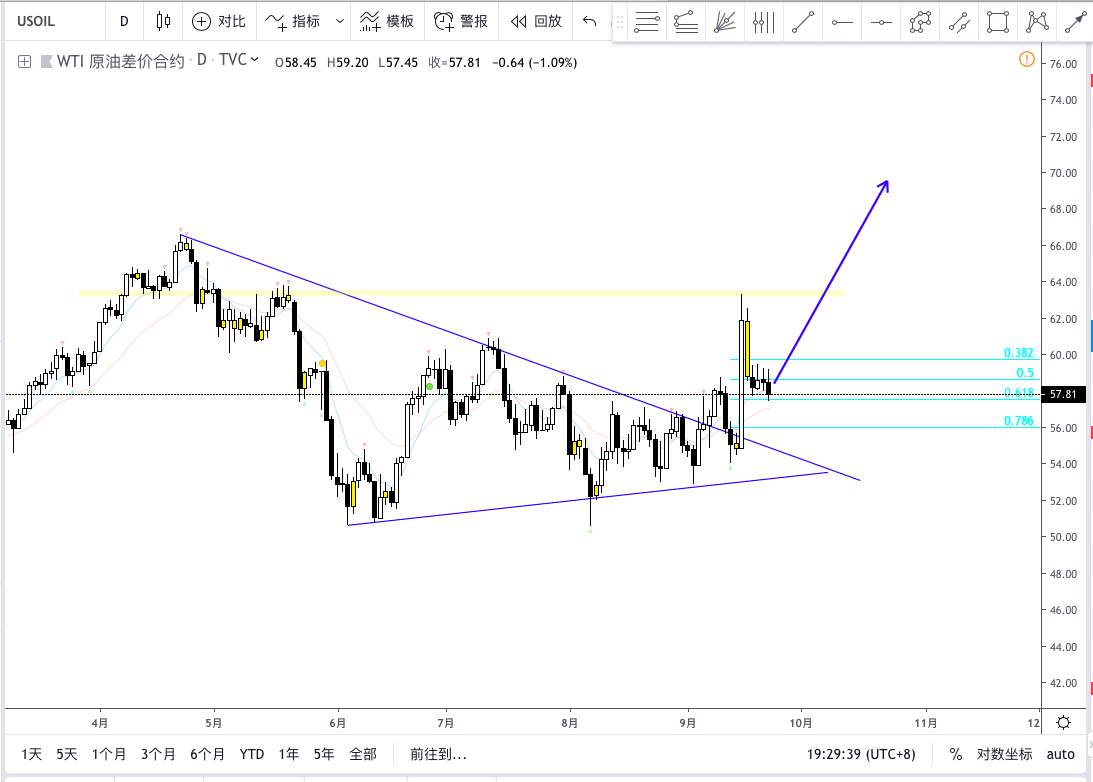Select the trend line tool

click(803, 22)
